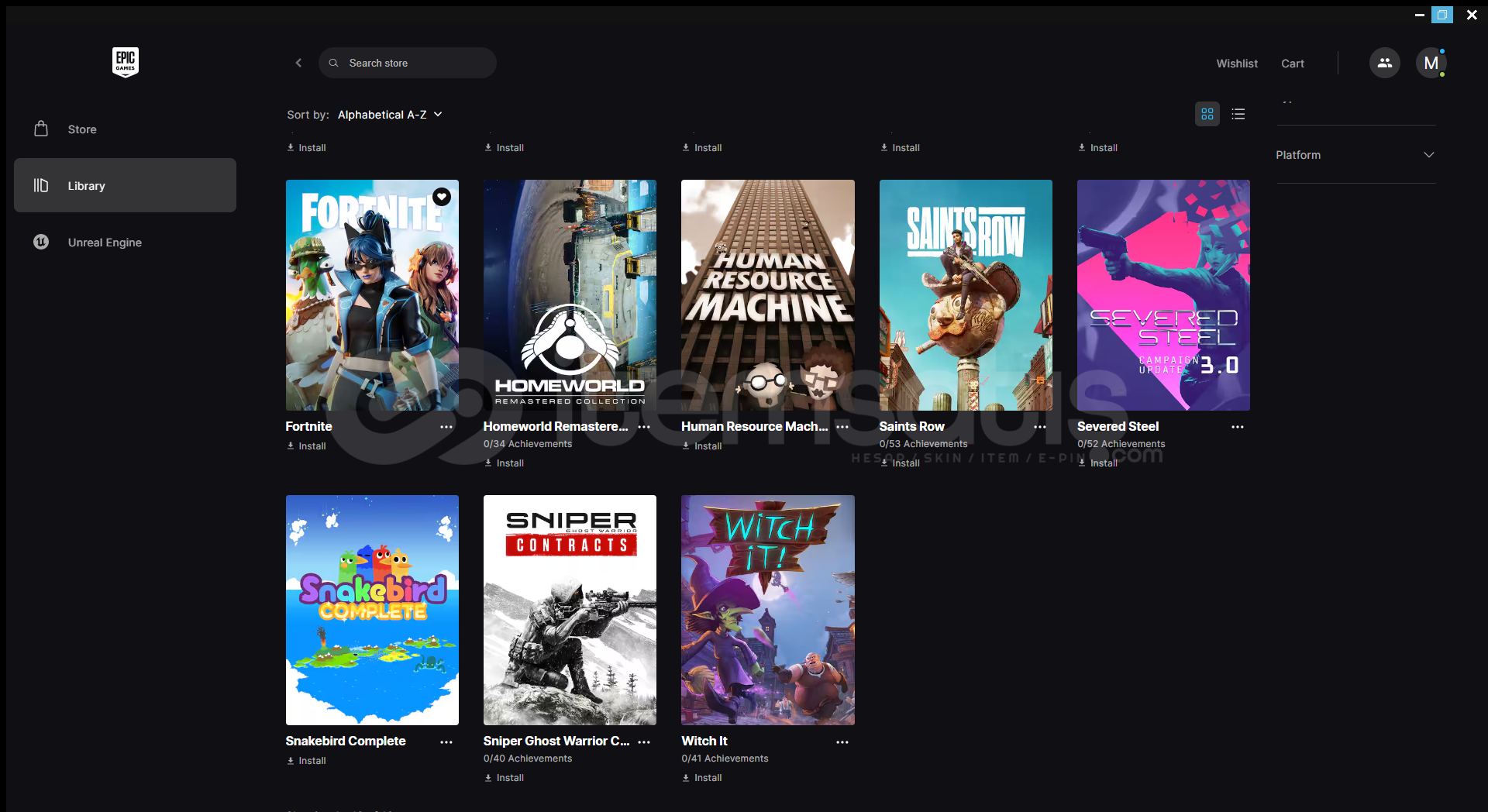Open Saints Row more options menu
The image size is (1488, 812).
coord(1040,427)
